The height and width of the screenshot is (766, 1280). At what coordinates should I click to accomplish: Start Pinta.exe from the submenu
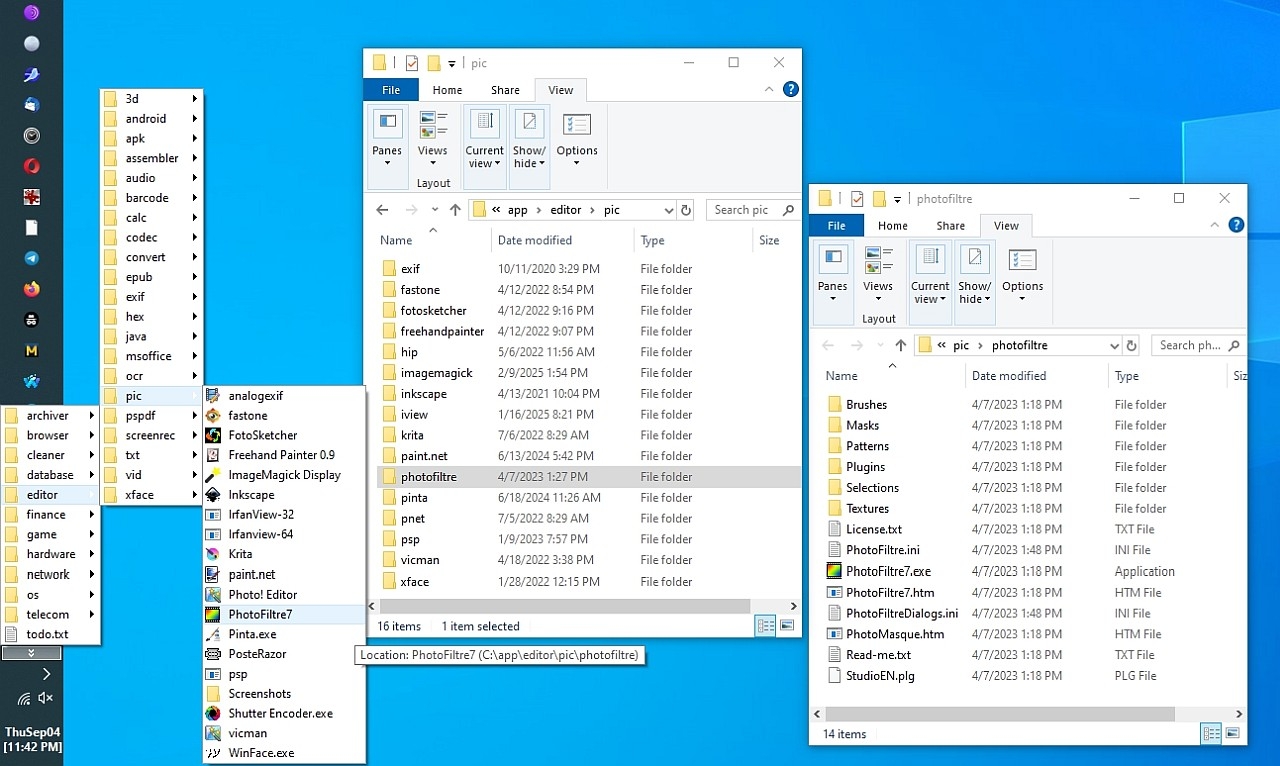click(284, 634)
